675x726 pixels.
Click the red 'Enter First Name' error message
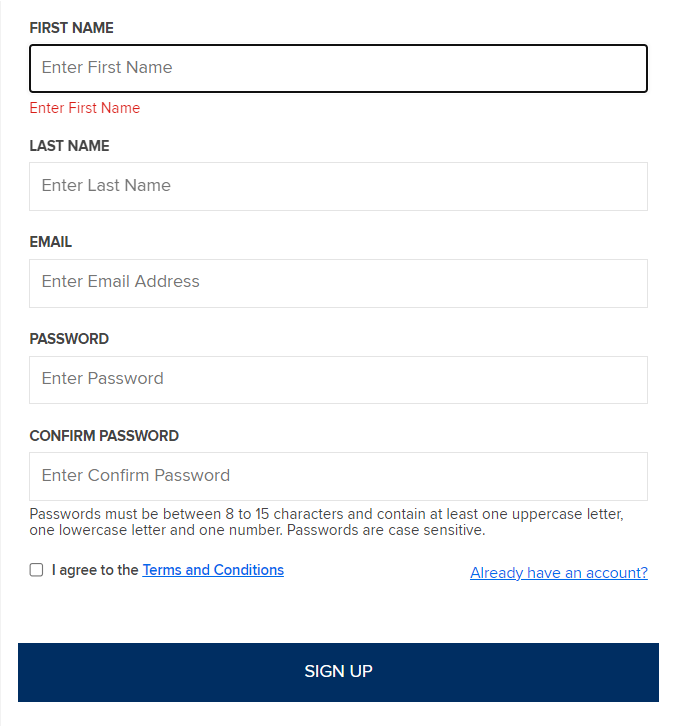pos(85,108)
